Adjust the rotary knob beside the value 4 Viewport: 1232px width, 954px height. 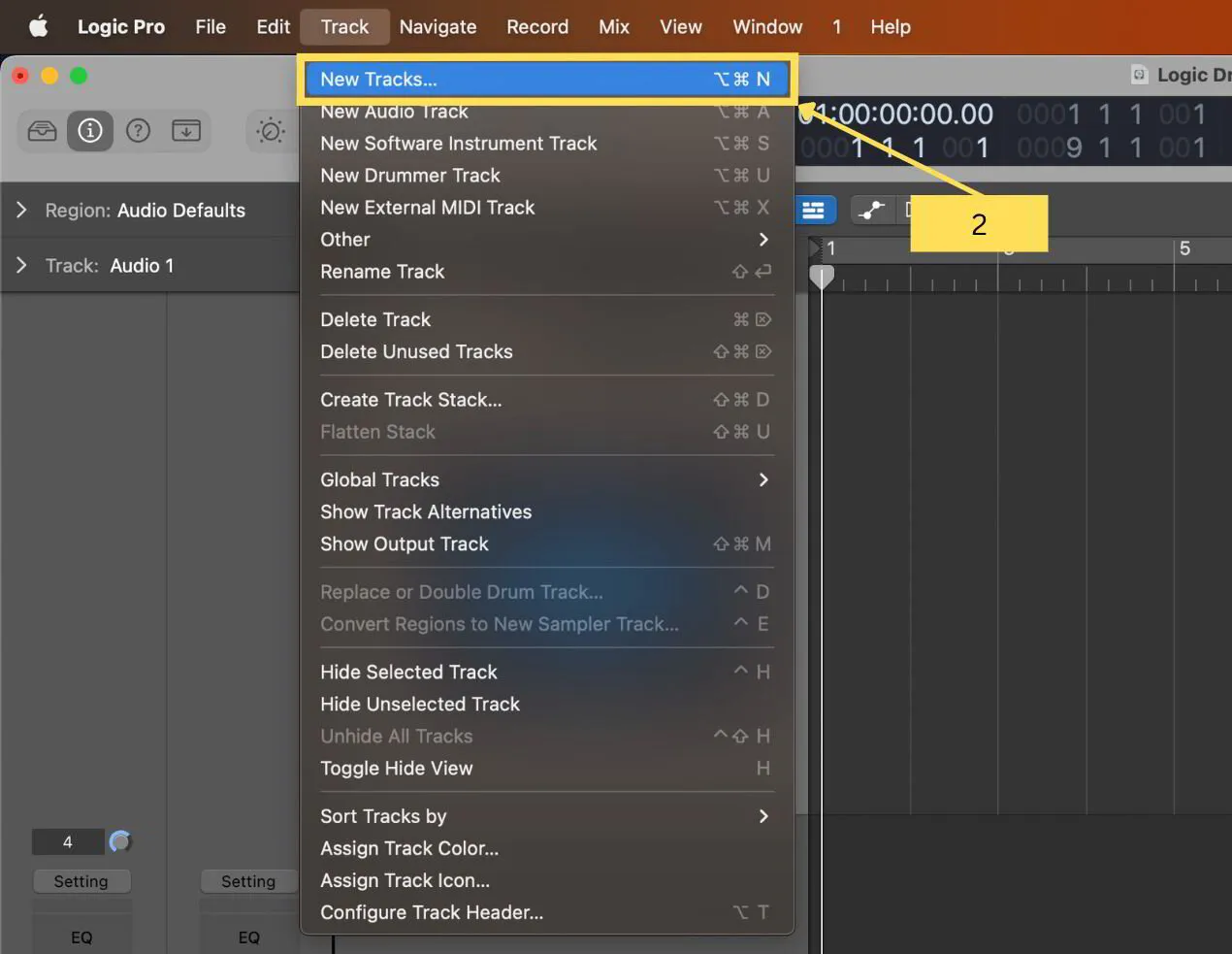[x=120, y=841]
